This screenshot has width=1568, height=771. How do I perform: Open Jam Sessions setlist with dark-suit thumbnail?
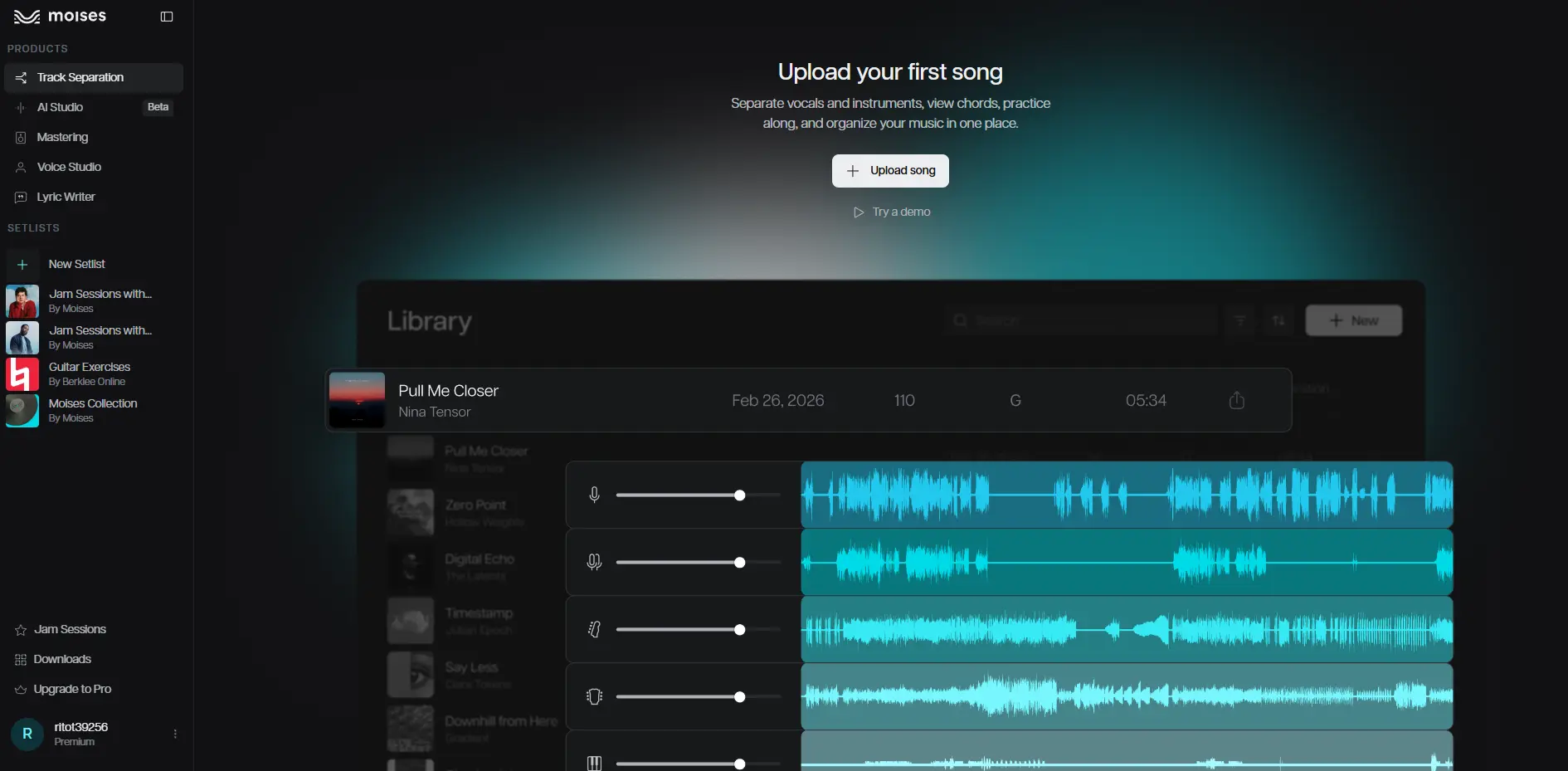click(x=94, y=337)
